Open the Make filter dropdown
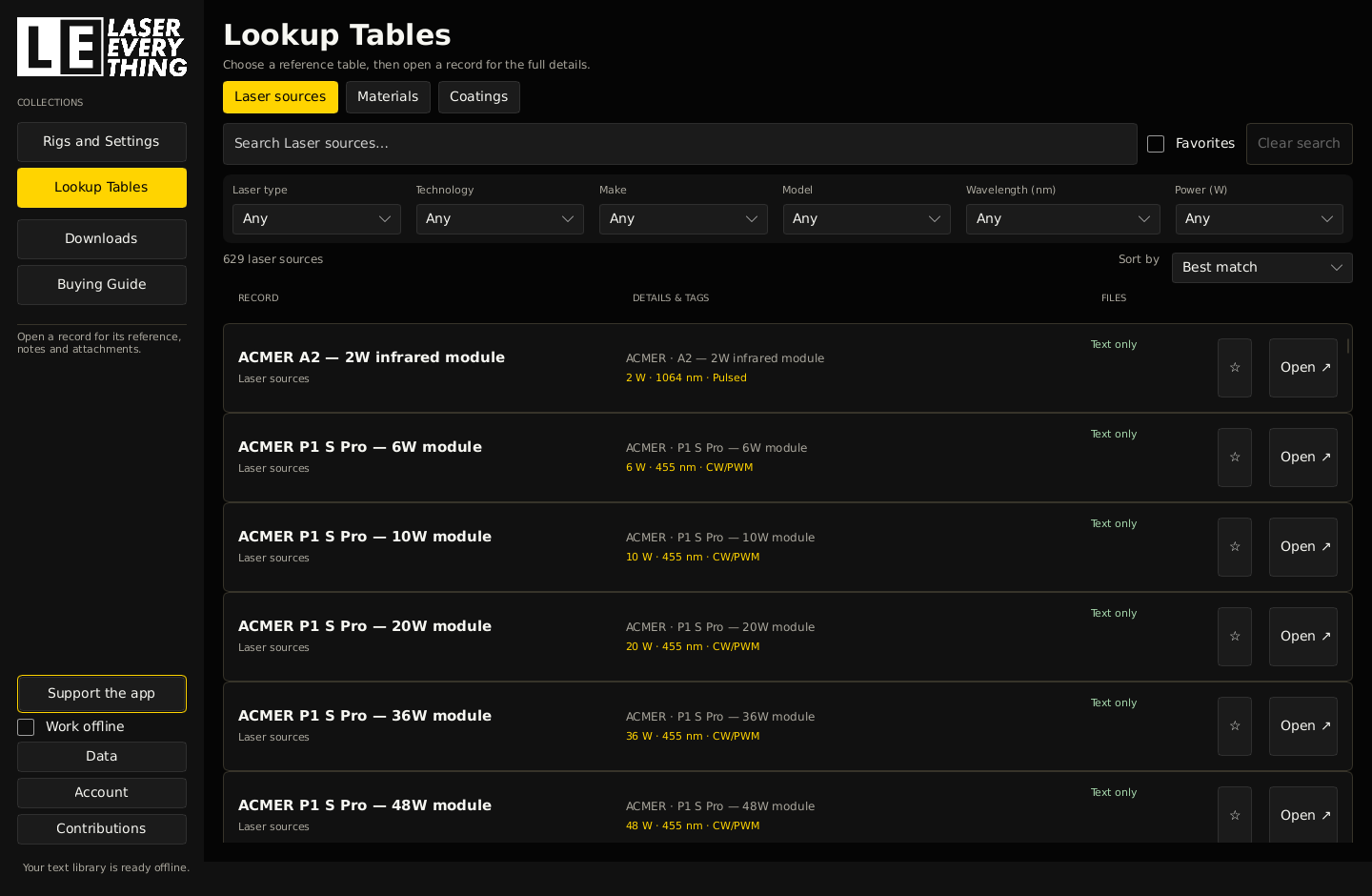 coord(683,219)
